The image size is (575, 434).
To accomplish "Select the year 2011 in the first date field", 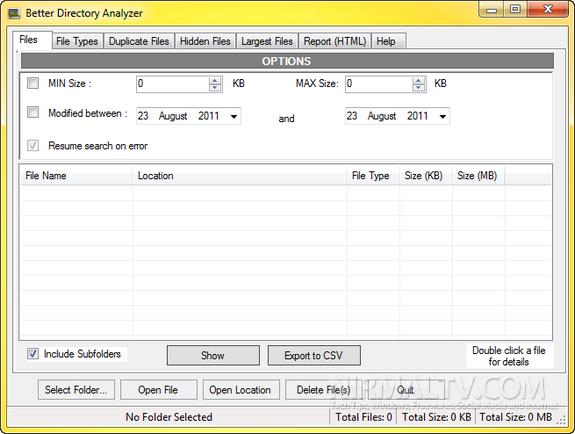I will click(x=208, y=116).
